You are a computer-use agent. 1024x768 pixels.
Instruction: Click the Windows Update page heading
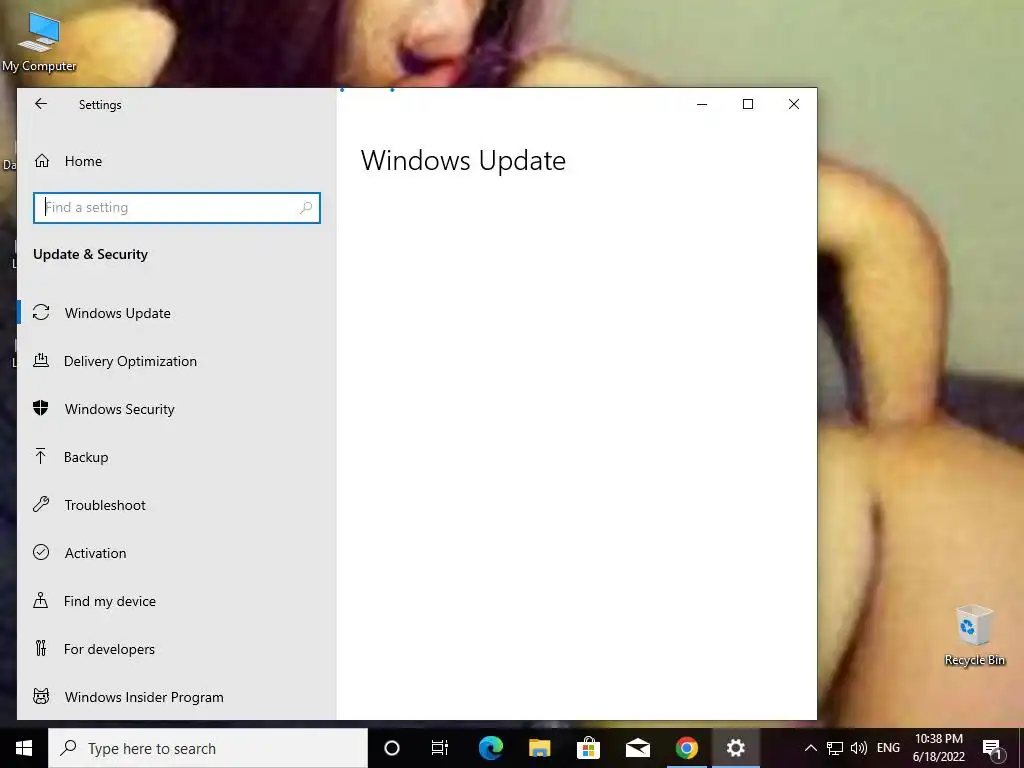(463, 161)
